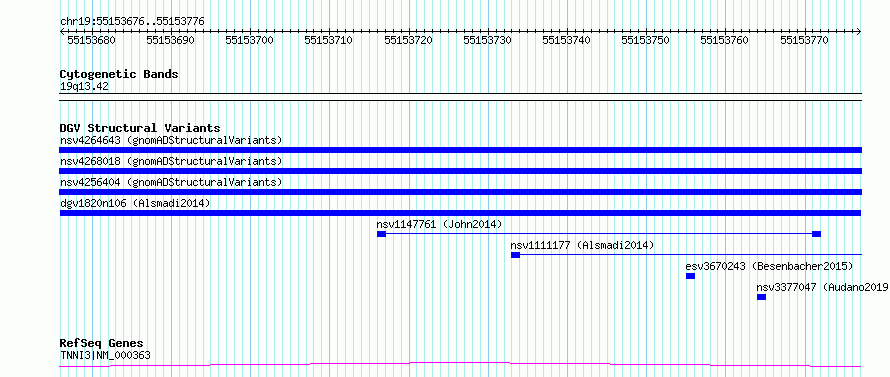Click the thin connector line of nsv1111177

click(691, 255)
